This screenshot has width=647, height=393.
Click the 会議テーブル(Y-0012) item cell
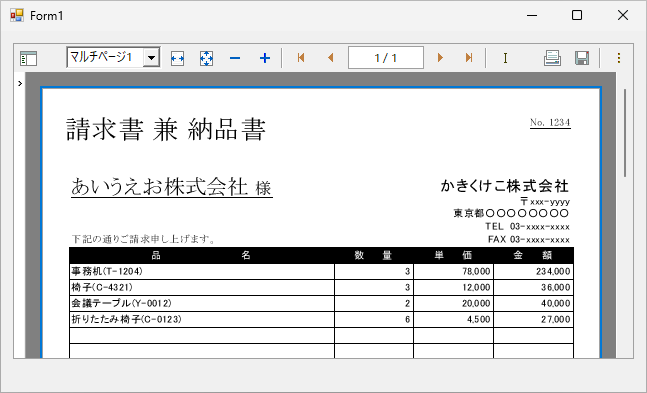pyautogui.click(x=202, y=303)
